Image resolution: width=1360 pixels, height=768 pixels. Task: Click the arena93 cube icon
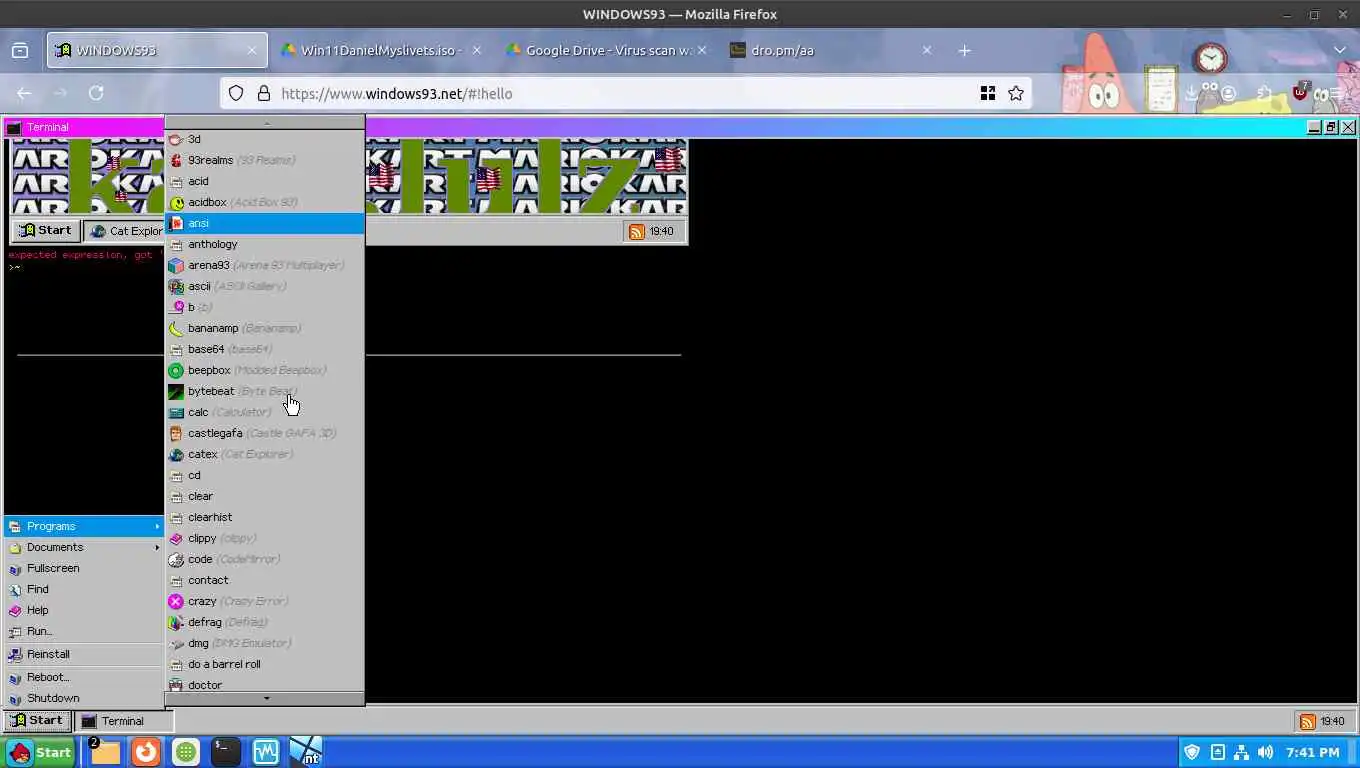pyautogui.click(x=176, y=266)
